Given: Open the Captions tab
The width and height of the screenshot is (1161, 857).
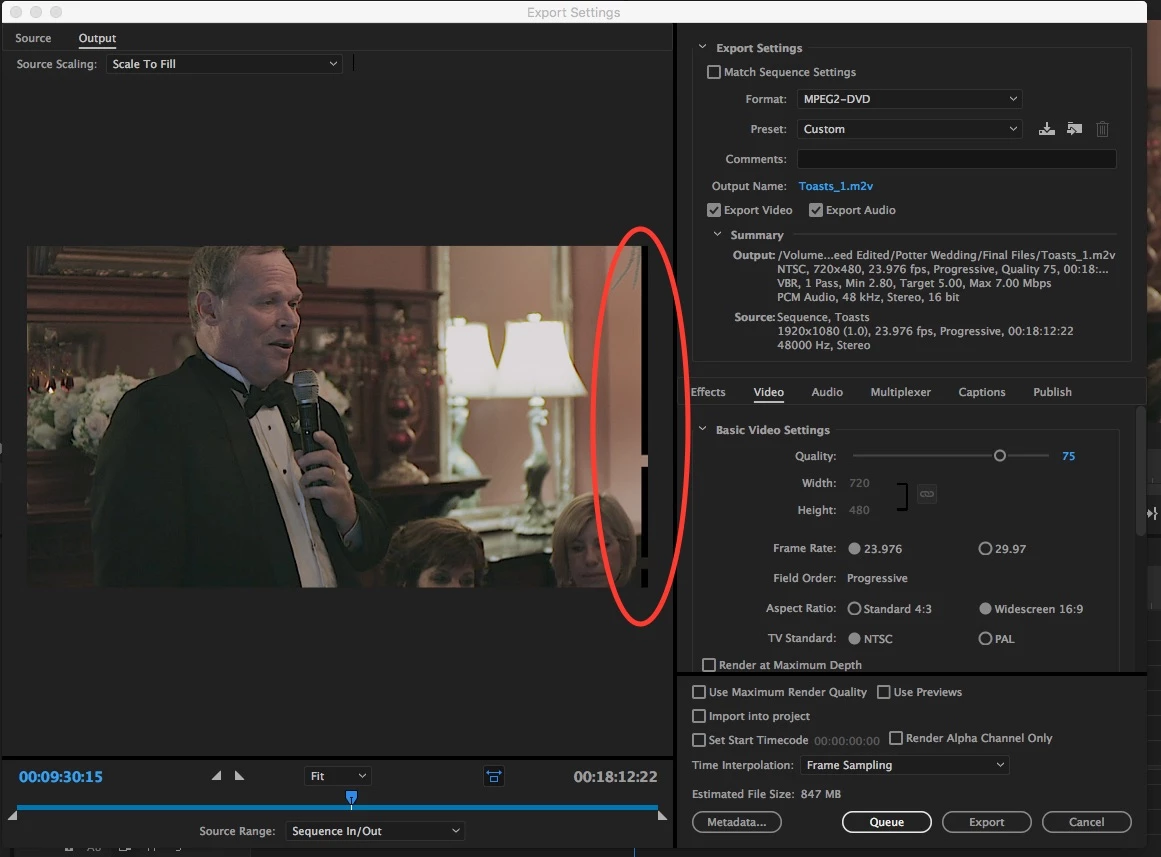Looking at the screenshot, I should (x=982, y=392).
